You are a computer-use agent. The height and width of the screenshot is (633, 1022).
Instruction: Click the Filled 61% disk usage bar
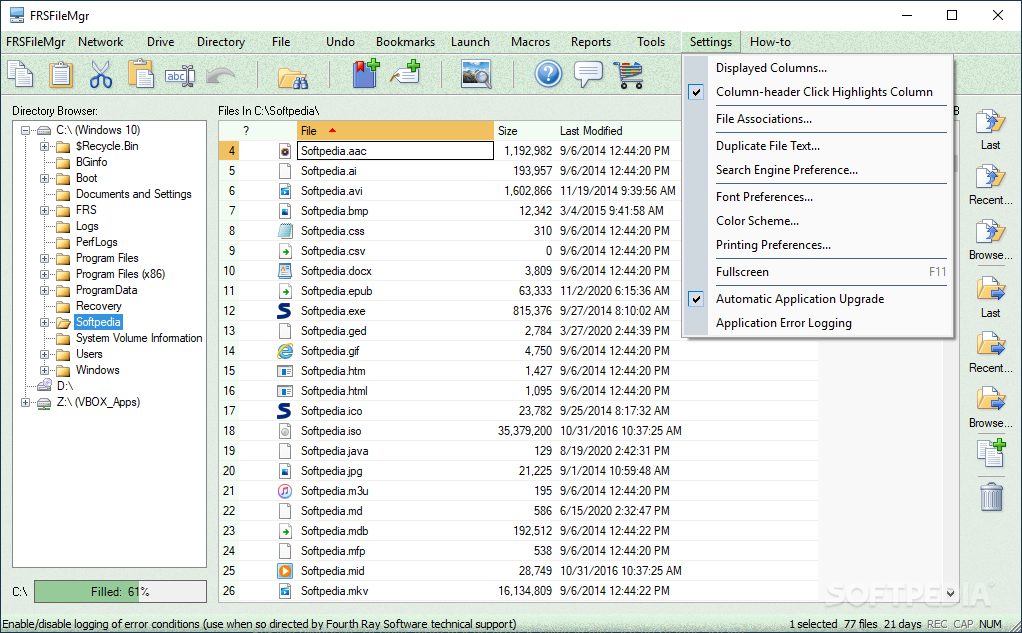tap(121, 591)
